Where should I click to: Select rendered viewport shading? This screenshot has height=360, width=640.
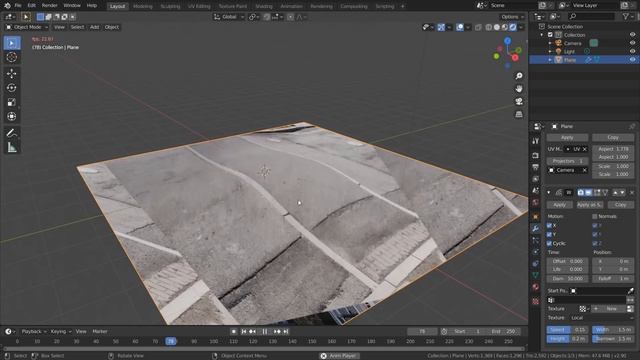[x=513, y=27]
